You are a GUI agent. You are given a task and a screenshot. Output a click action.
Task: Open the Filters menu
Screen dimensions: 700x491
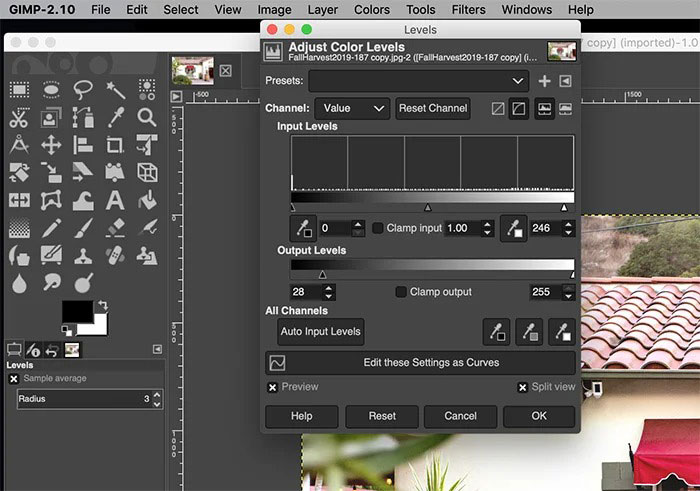point(468,10)
